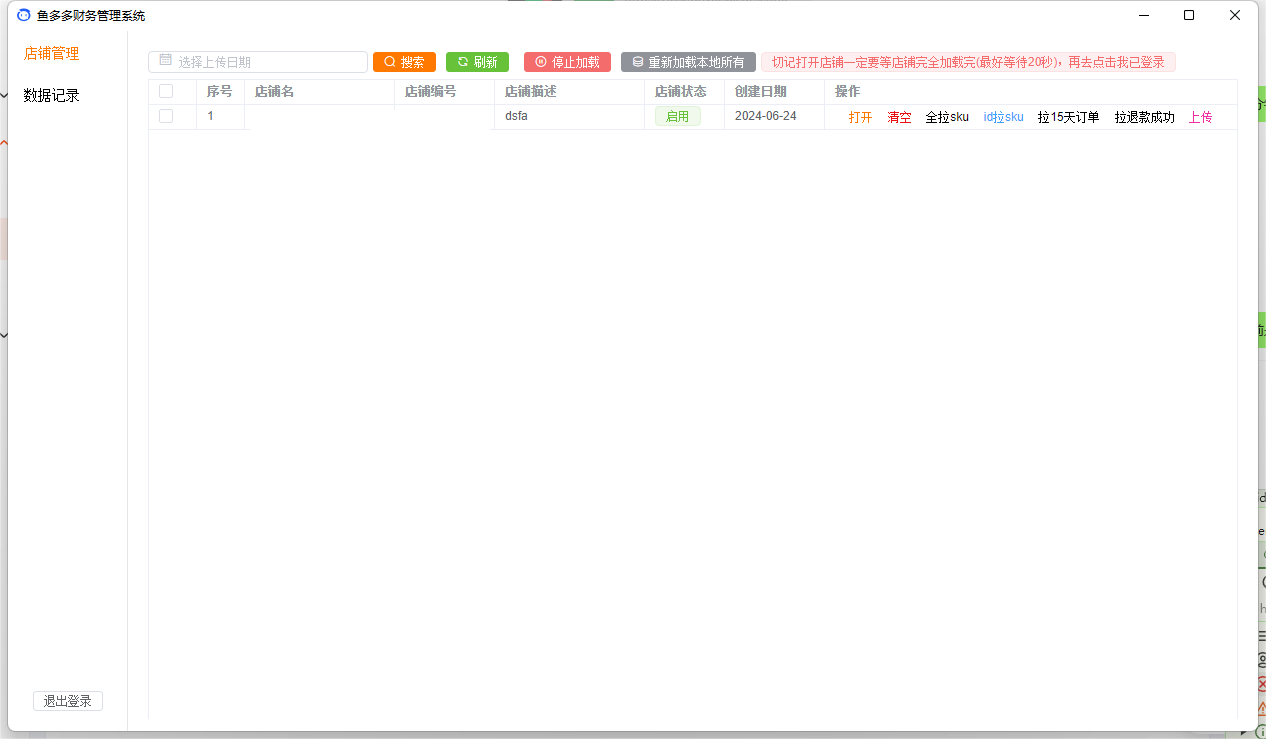Click the 打开 link for the store
Viewport: 1266px width, 739px height.
pyautogui.click(x=860, y=117)
